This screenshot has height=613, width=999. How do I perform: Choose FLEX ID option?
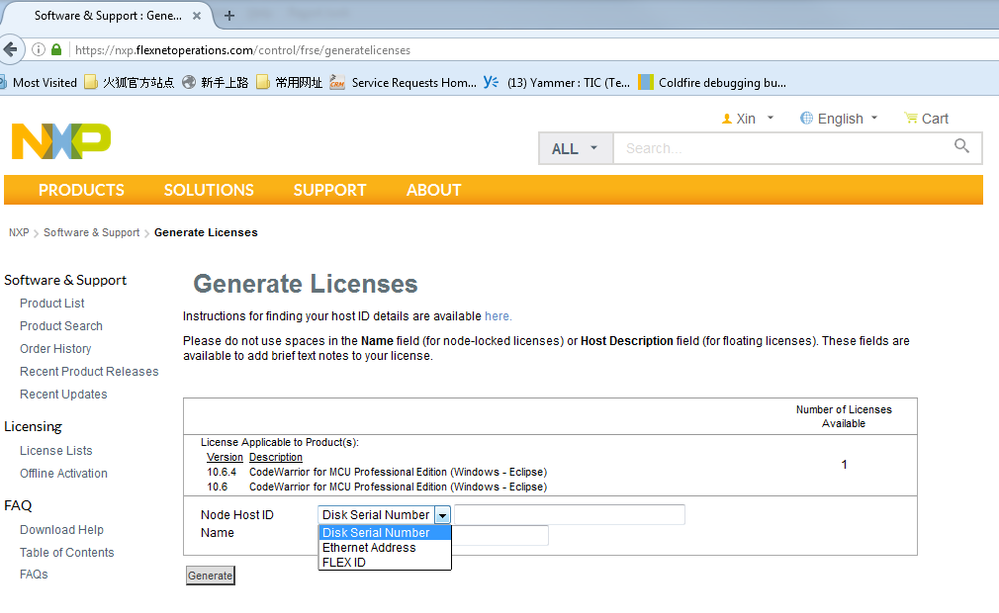coord(385,562)
